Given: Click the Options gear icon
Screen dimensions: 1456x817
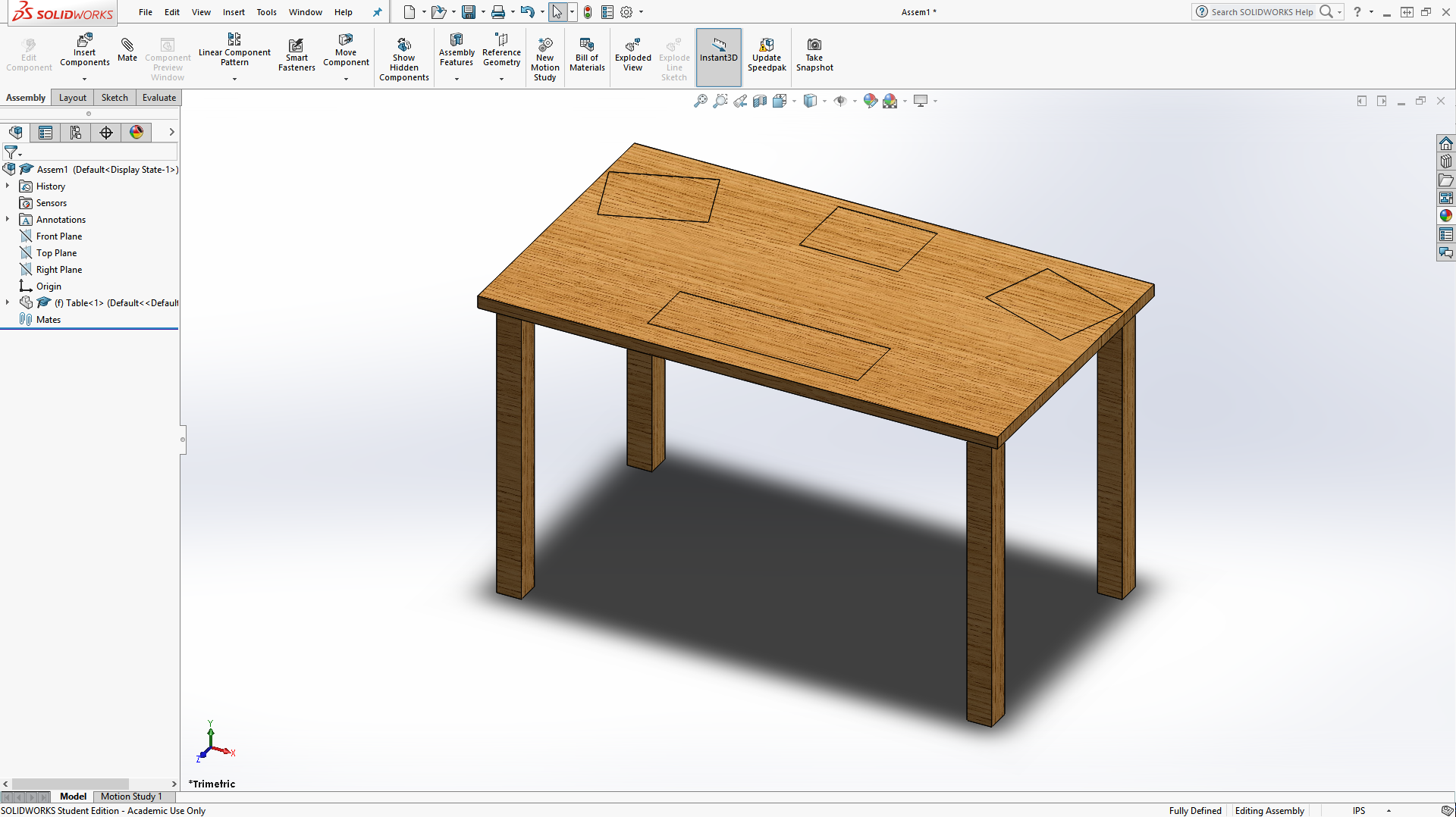Looking at the screenshot, I should click(626, 12).
